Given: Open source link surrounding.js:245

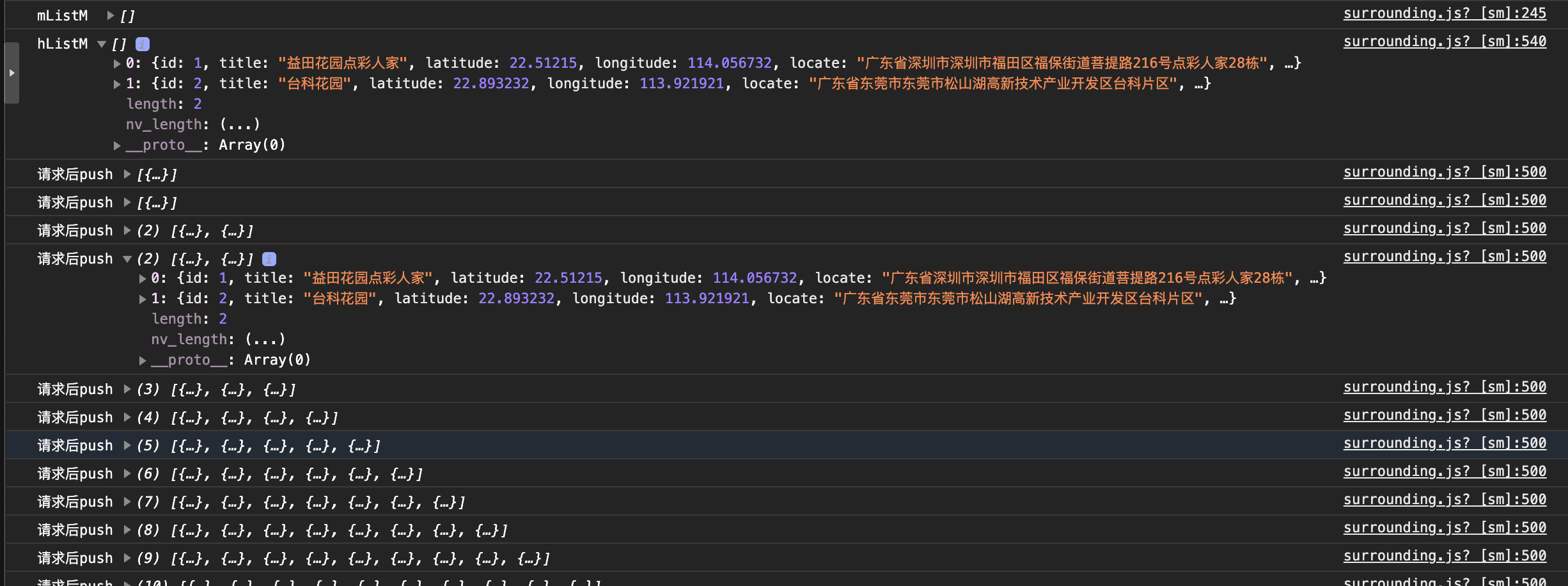Looking at the screenshot, I should tap(1445, 13).
